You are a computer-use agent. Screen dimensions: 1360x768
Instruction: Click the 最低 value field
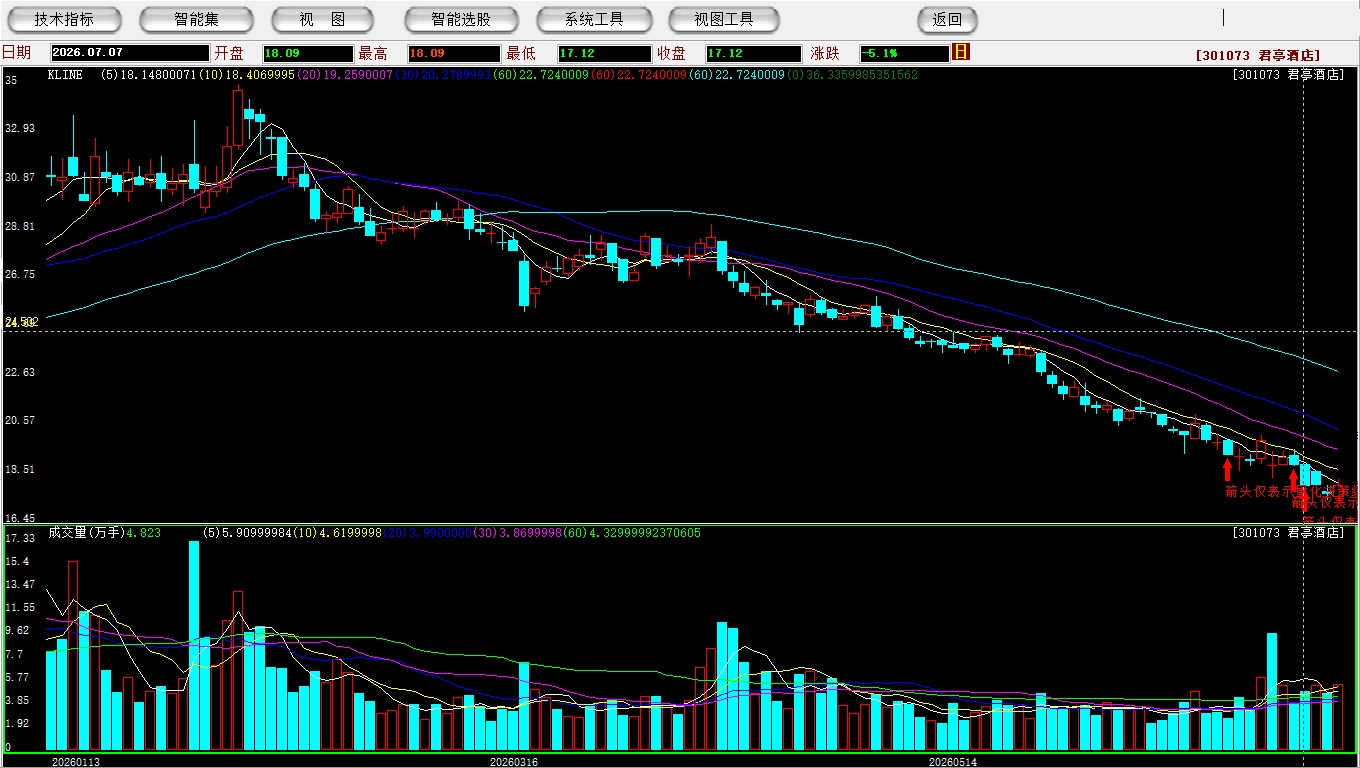pos(604,53)
